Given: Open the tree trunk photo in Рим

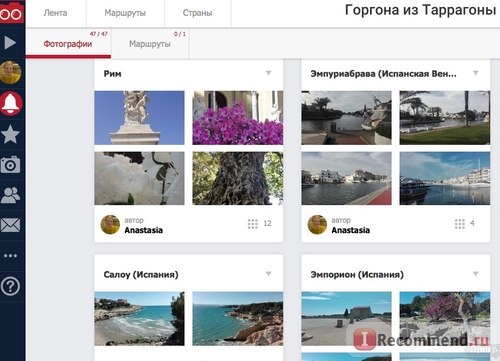Looking at the screenshot, I should coord(238,178).
